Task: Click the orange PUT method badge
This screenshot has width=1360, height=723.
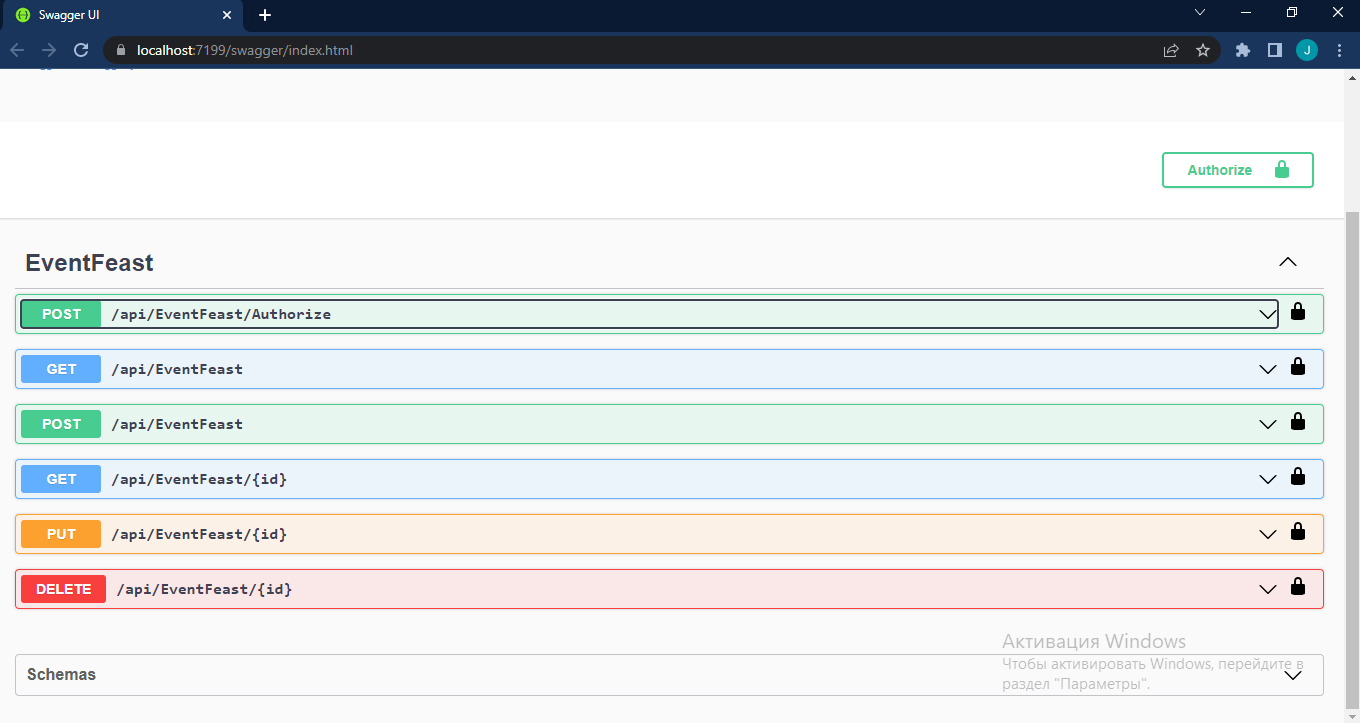Action: pyautogui.click(x=61, y=534)
